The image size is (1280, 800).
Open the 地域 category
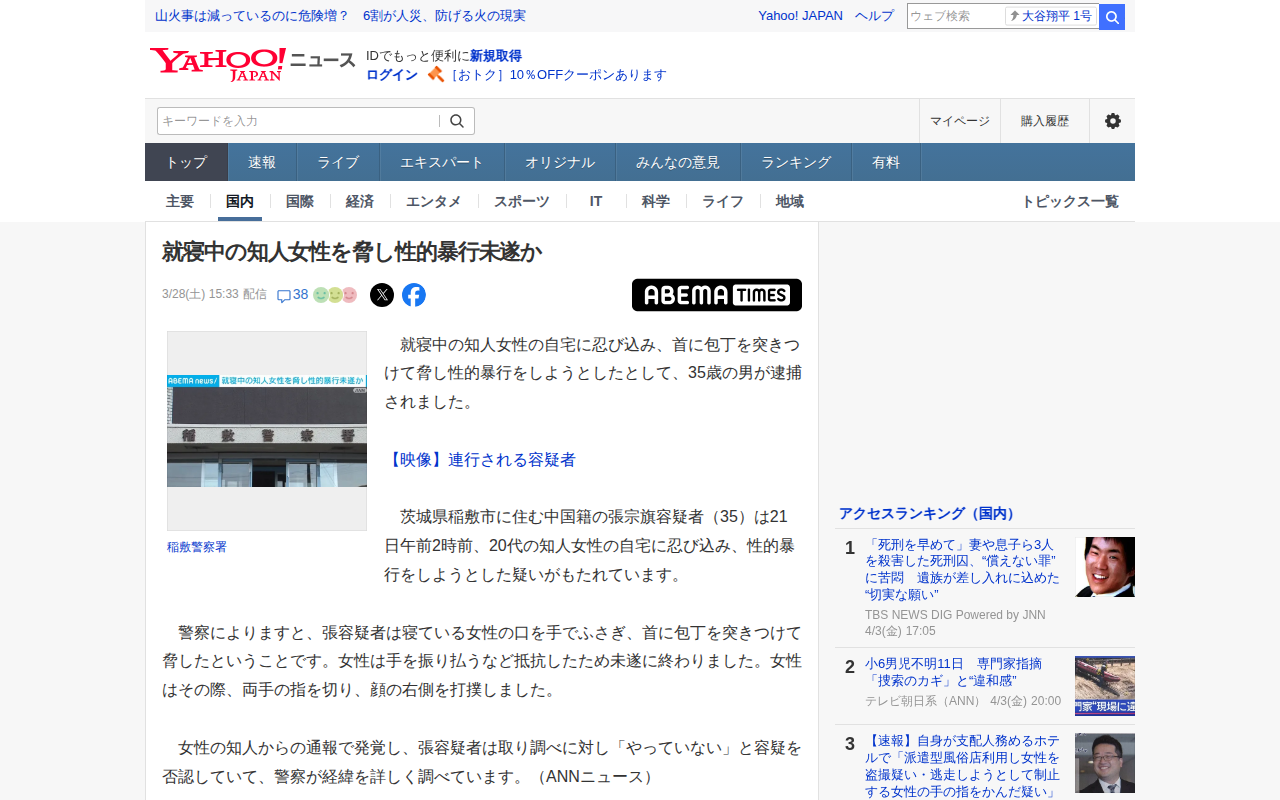(x=790, y=201)
